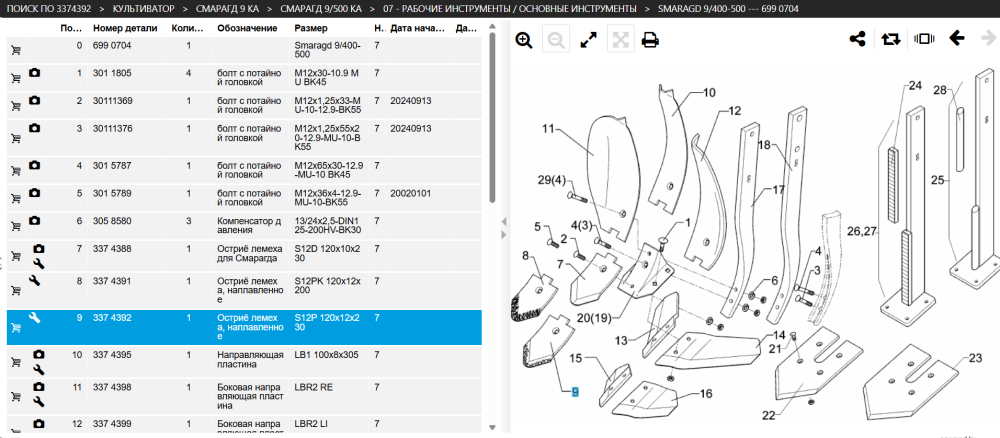Add part 301 1805 to cart

16,78
